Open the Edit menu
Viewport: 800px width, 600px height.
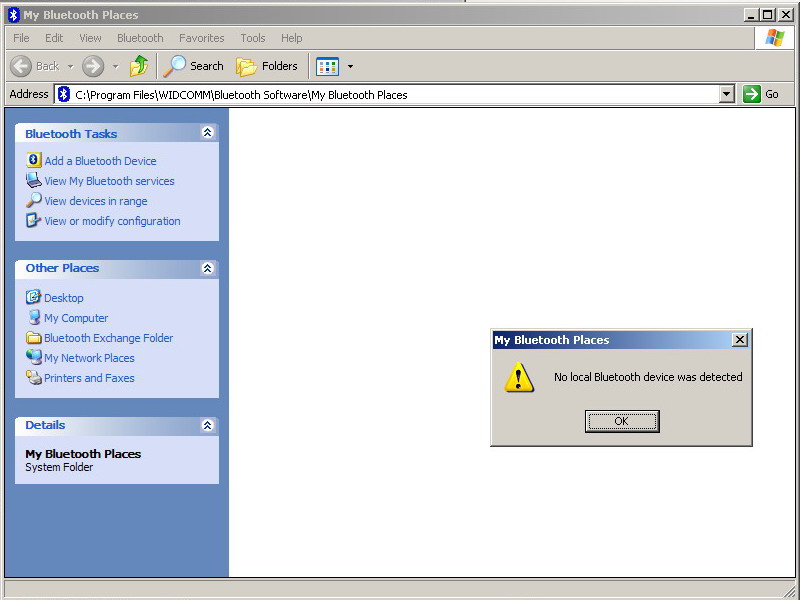click(x=54, y=38)
